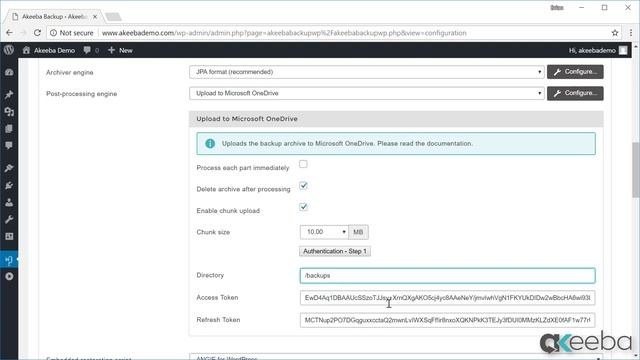640x360 pixels.
Task: Open Posts pin icon in sidebar
Action: (9, 95)
